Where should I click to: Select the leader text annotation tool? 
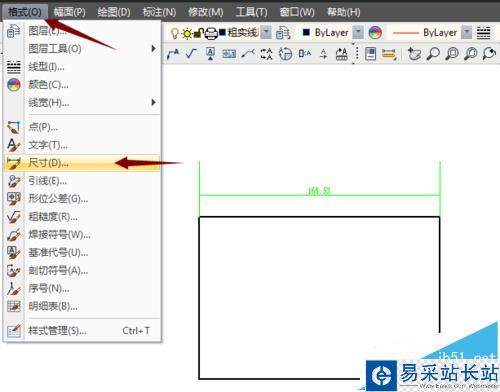(x=173, y=54)
